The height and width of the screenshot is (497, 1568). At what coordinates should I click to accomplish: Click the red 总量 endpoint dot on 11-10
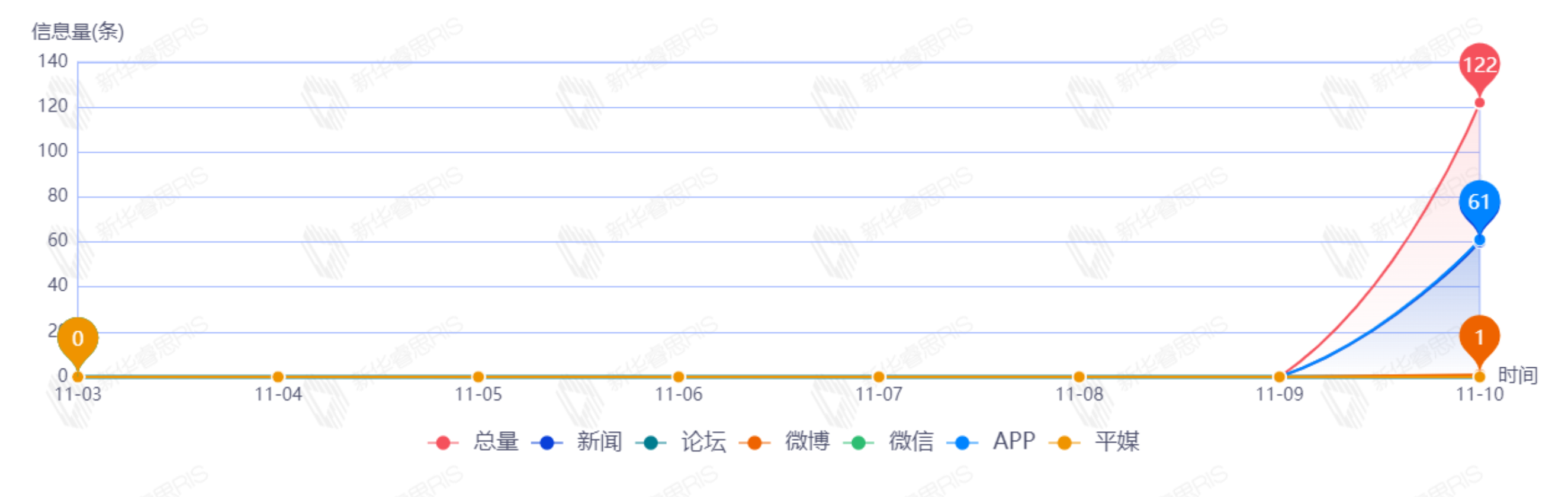point(1479,103)
